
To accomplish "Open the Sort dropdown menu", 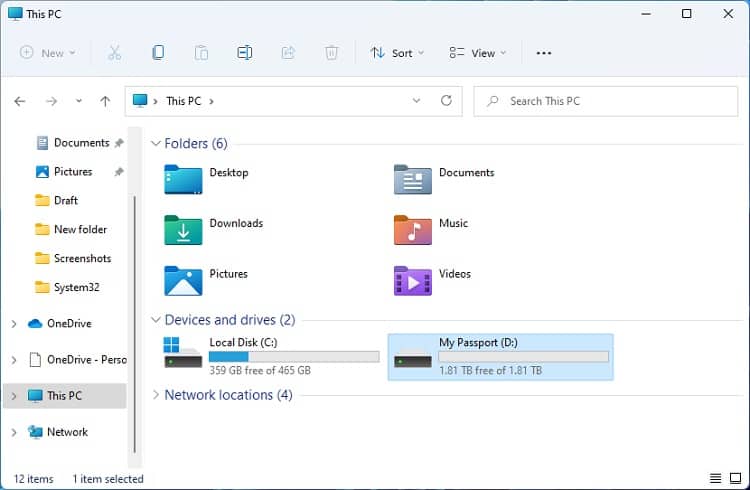I will 397,53.
